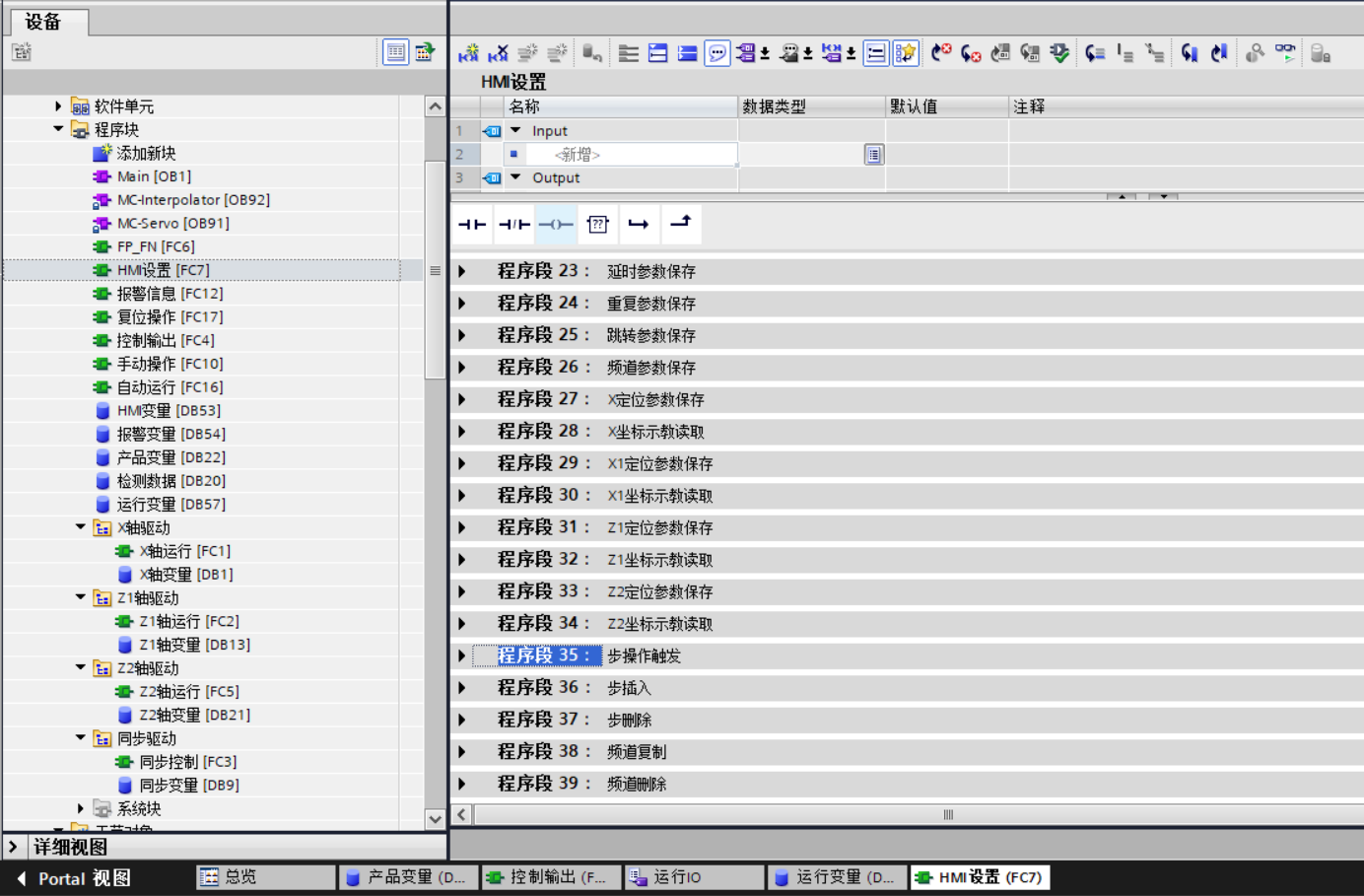Viewport: 1364px width, 896px height.
Task: Toggle details view in project tree header
Action: tap(396, 52)
